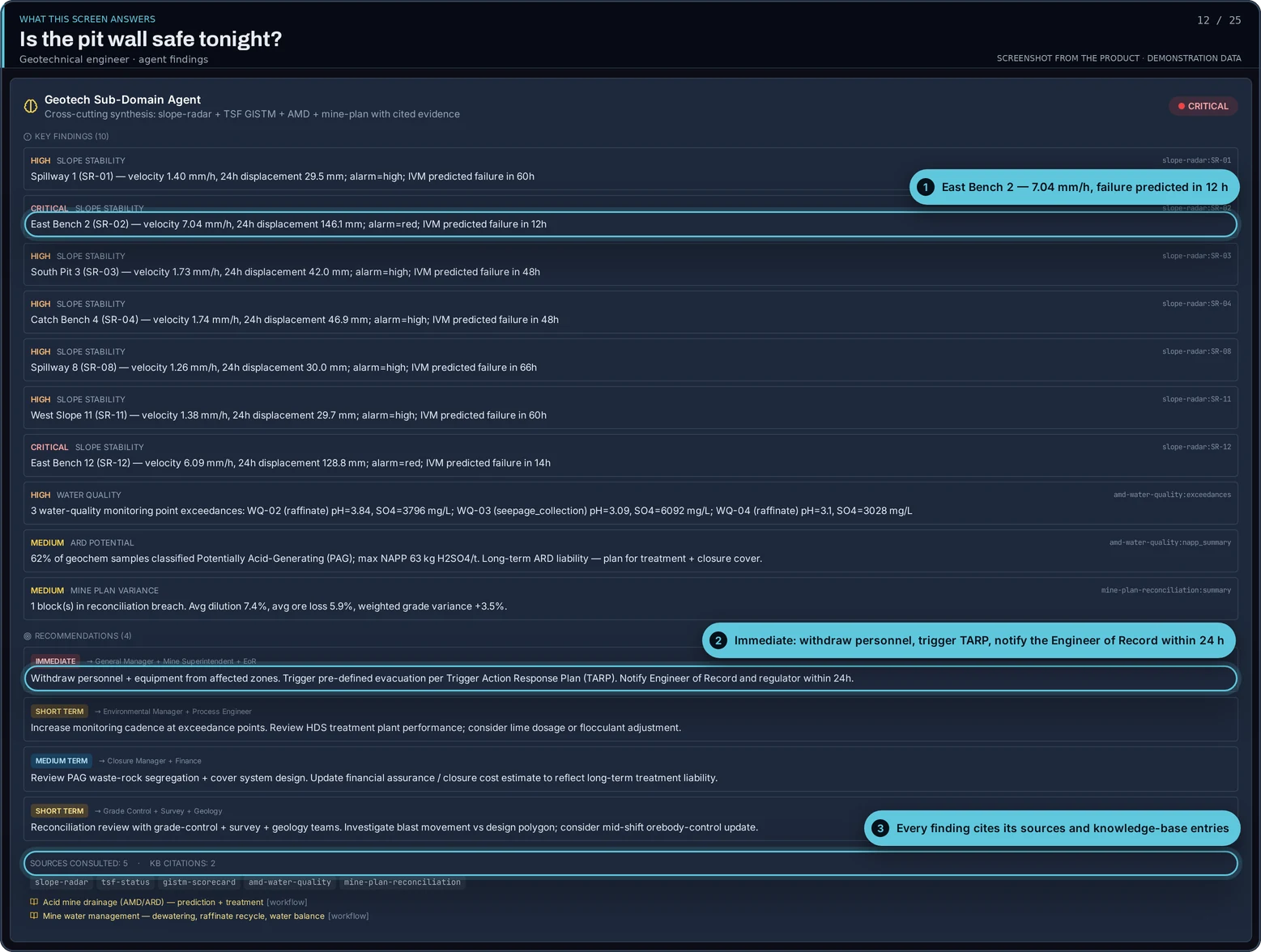Select the amd-water-quality source tag
This screenshot has width=1261, height=952.
(290, 882)
